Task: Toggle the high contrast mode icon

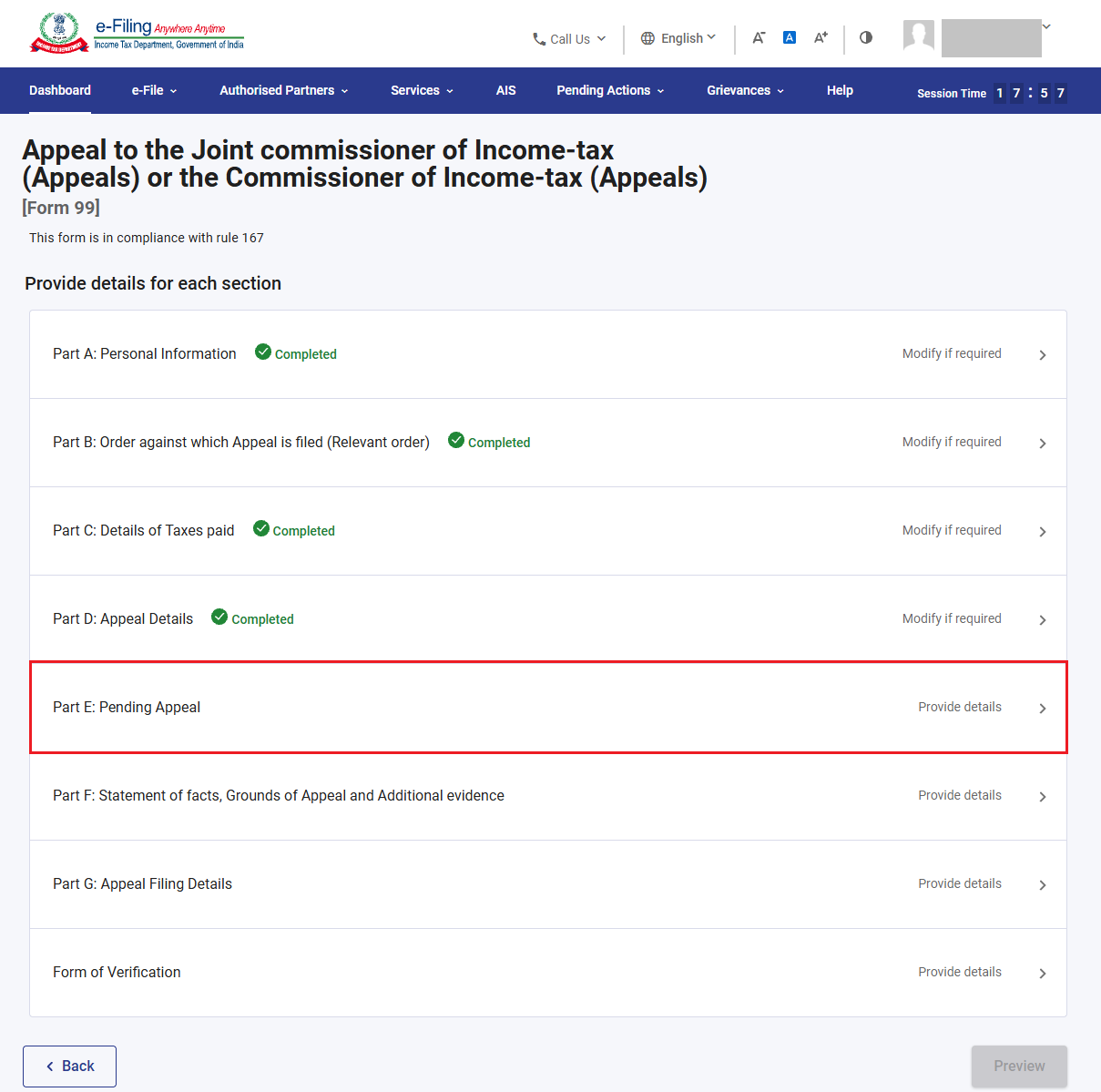Action: point(866,37)
